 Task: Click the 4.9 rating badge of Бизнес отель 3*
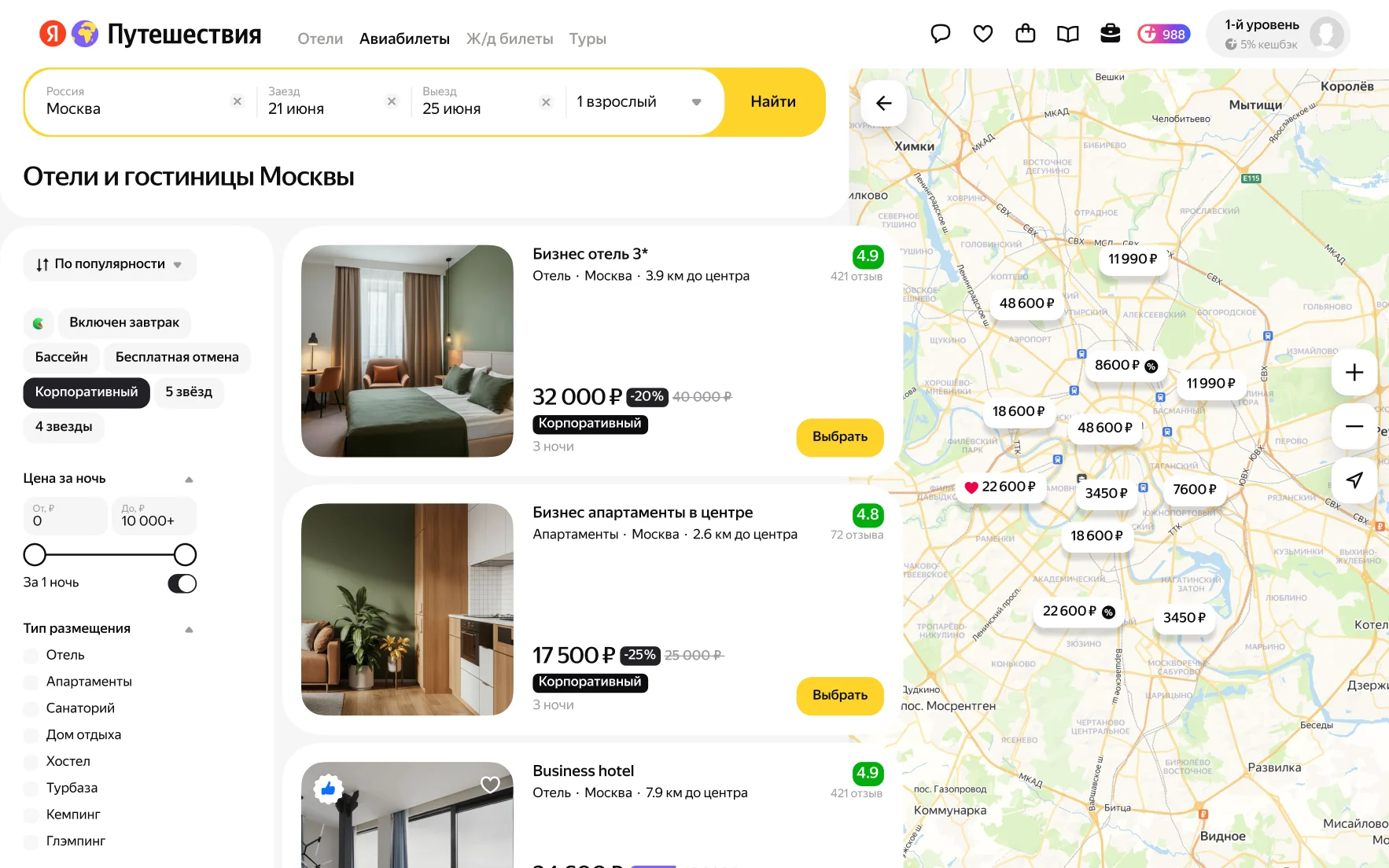click(x=868, y=256)
